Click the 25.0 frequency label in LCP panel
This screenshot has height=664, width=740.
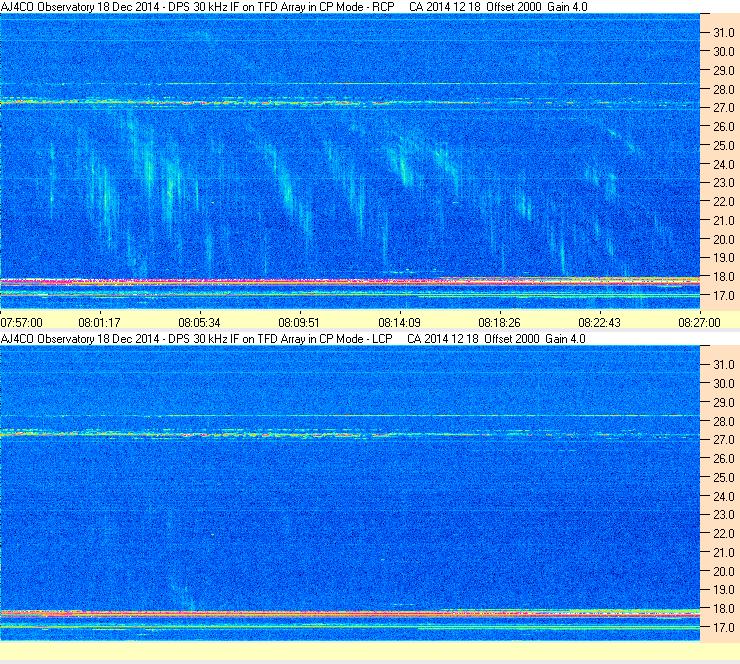point(724,478)
